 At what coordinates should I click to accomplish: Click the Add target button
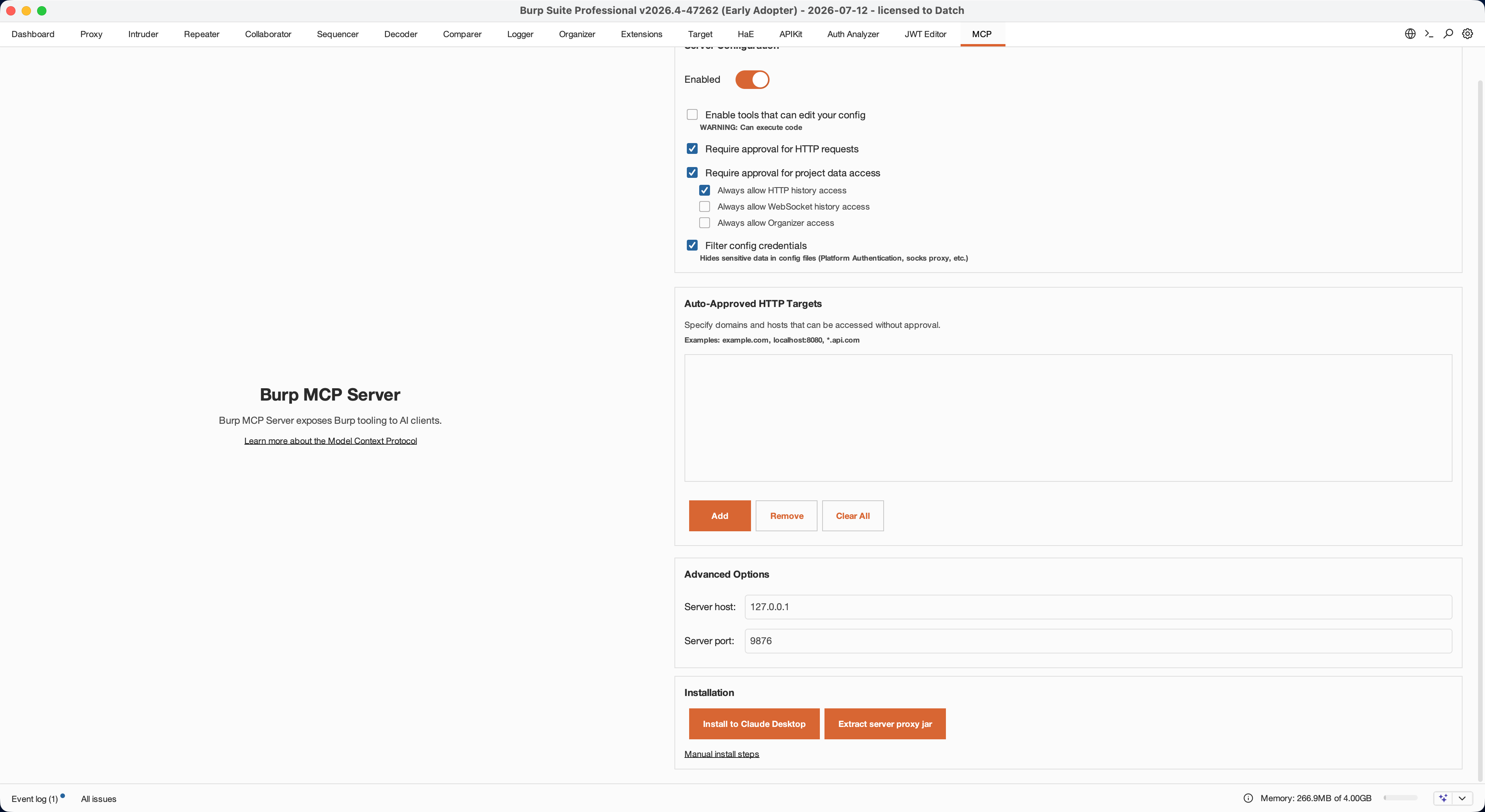pyautogui.click(x=719, y=516)
